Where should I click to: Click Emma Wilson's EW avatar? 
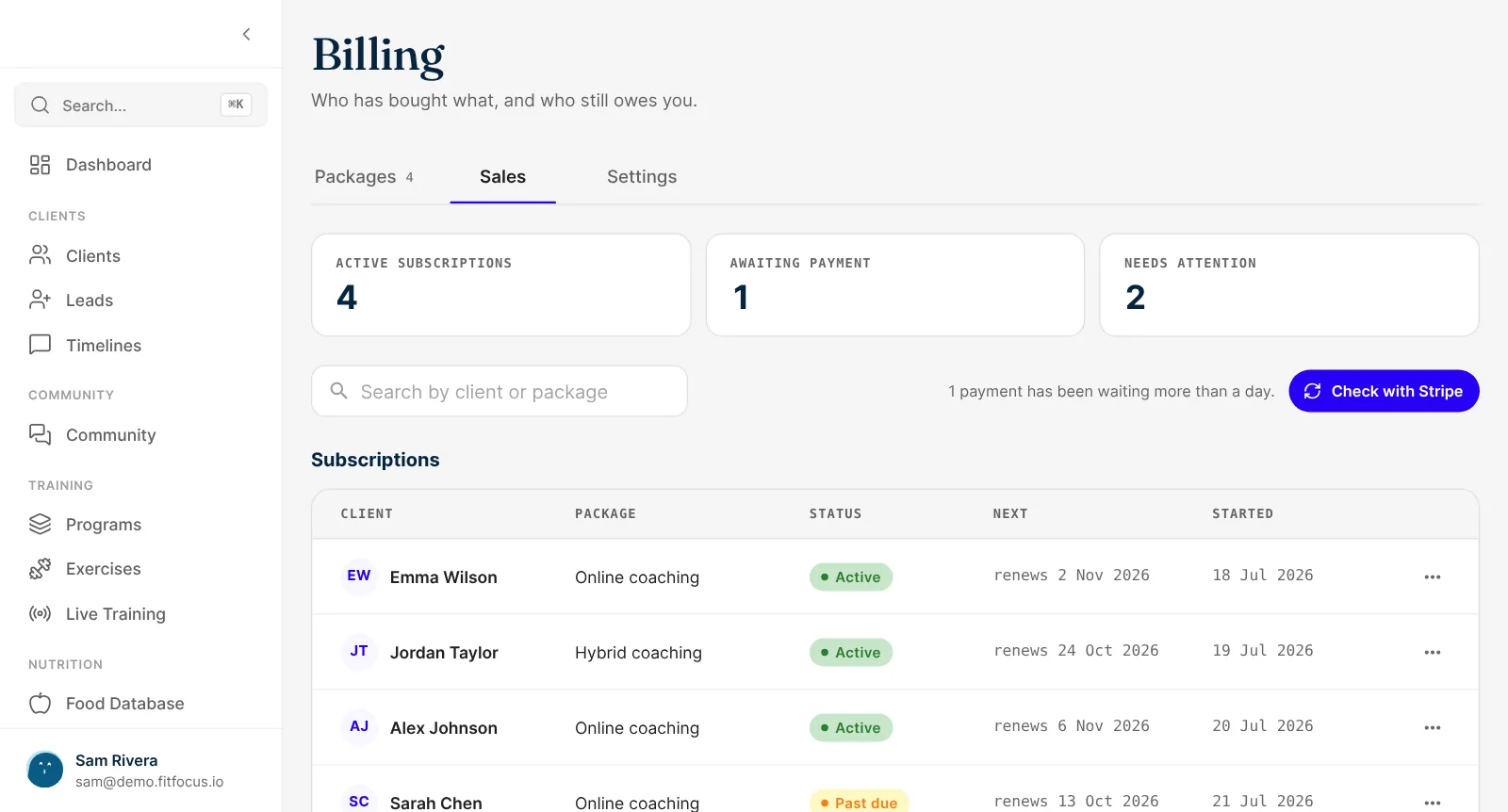pos(359,576)
